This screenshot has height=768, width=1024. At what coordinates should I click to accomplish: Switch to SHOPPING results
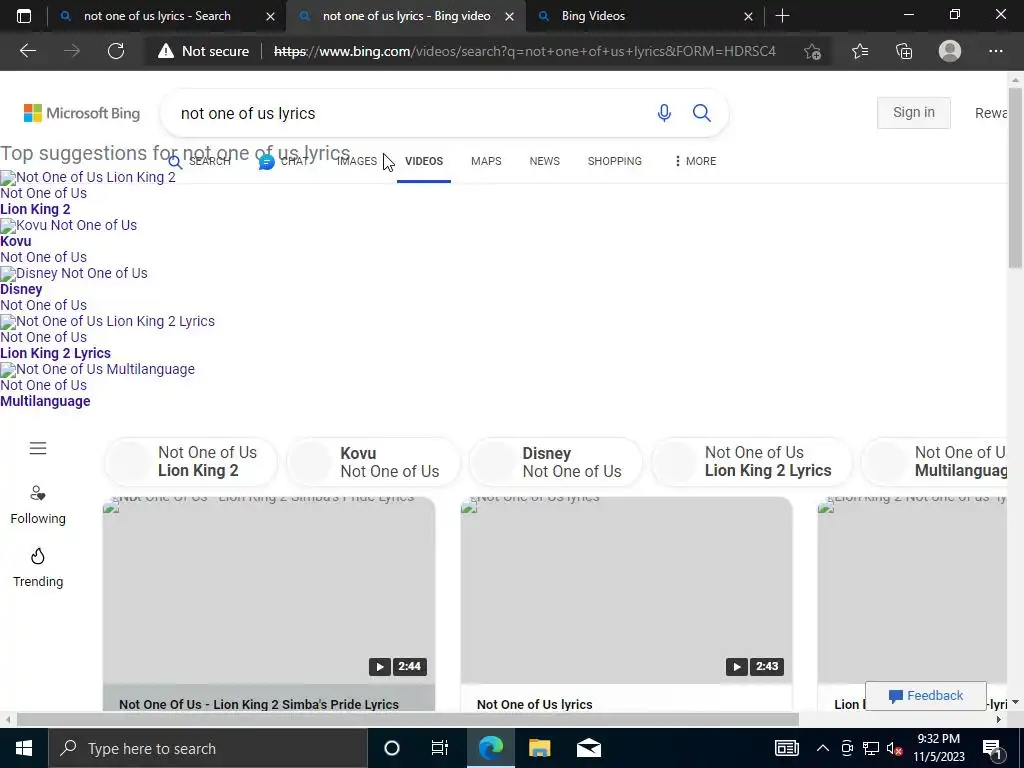point(615,161)
